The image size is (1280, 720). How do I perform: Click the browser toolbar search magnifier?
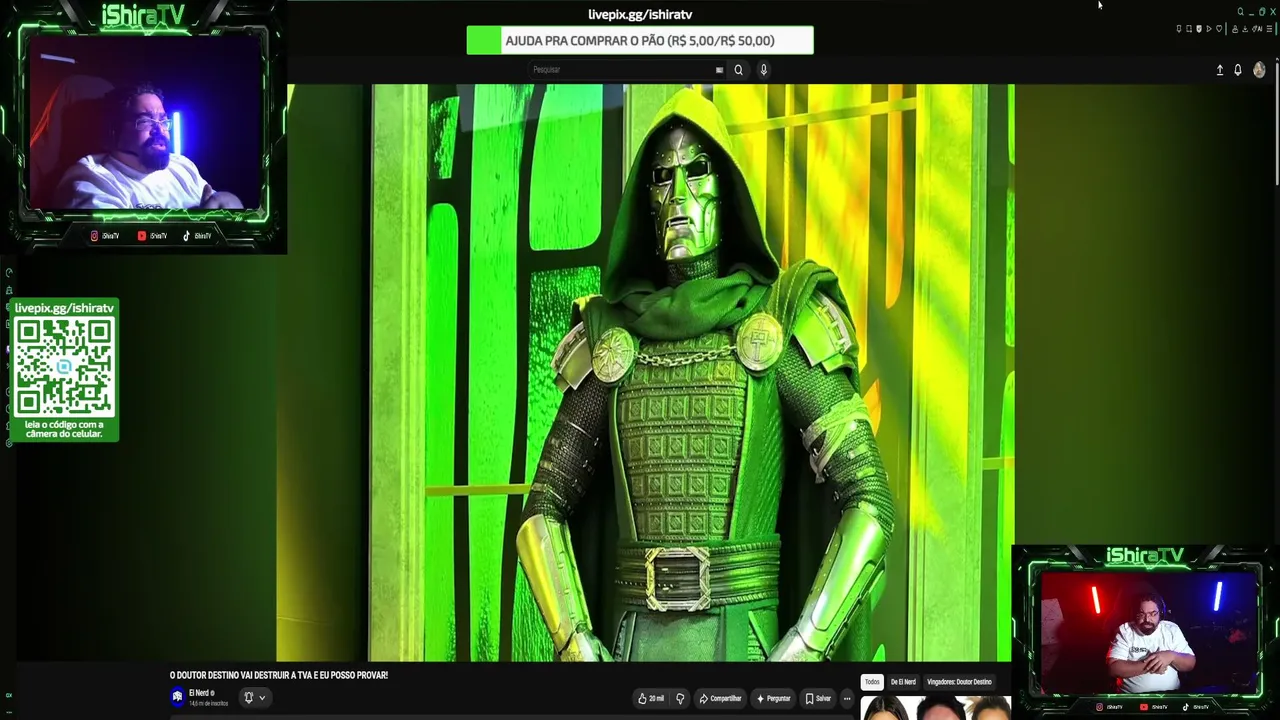[1241, 12]
